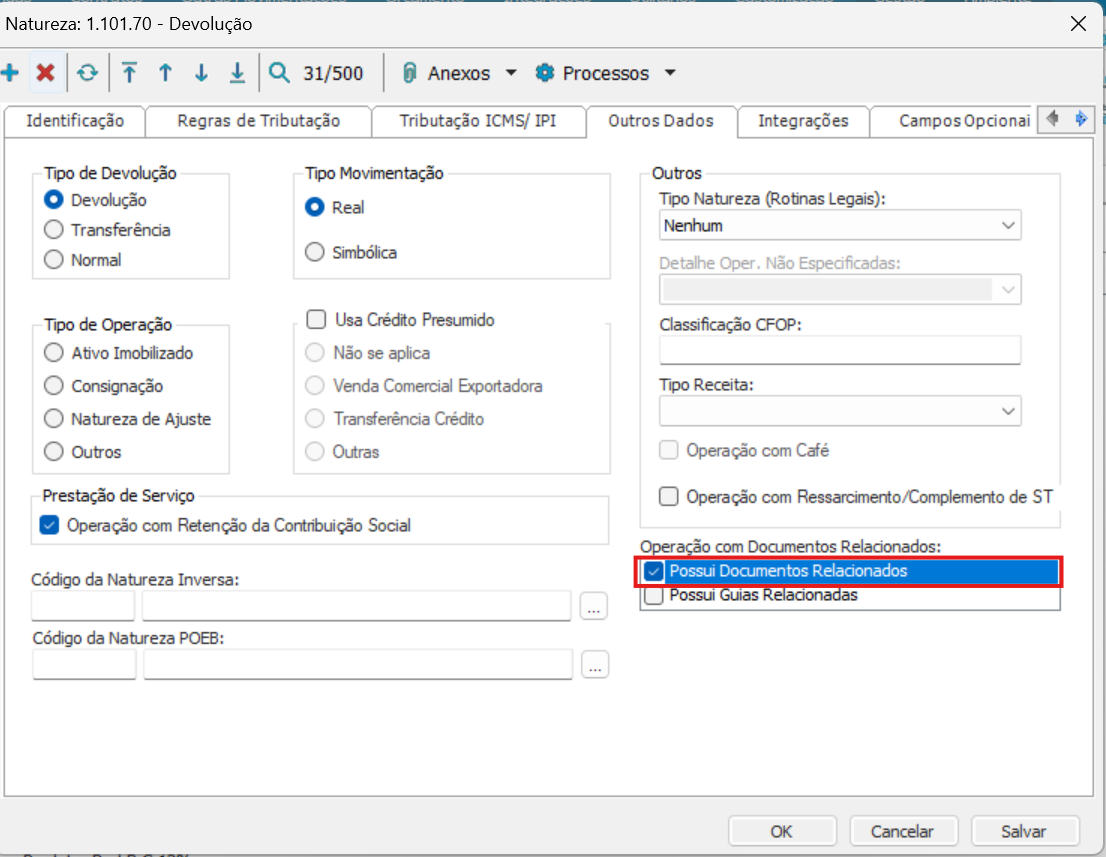Switch to Regras de Tributação tab
1106x857 pixels.
click(258, 121)
